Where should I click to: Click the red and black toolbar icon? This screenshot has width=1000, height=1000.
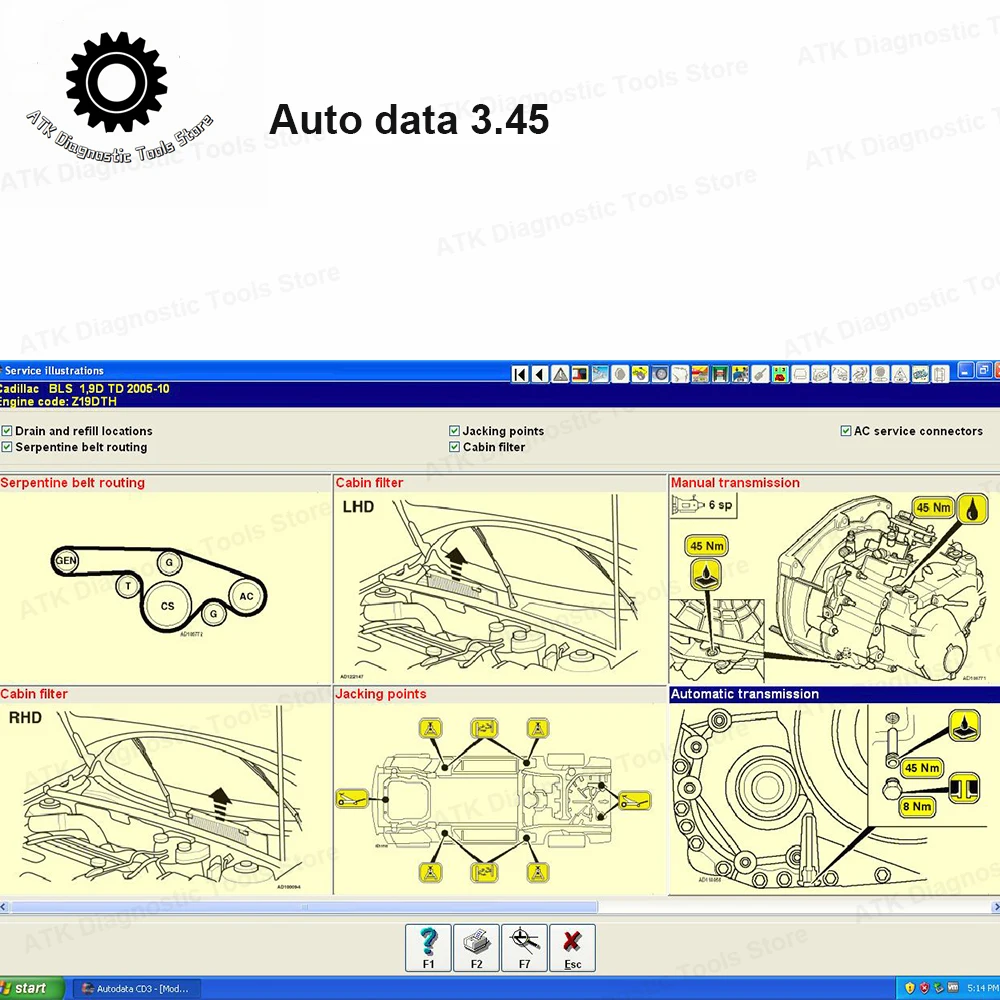point(580,374)
